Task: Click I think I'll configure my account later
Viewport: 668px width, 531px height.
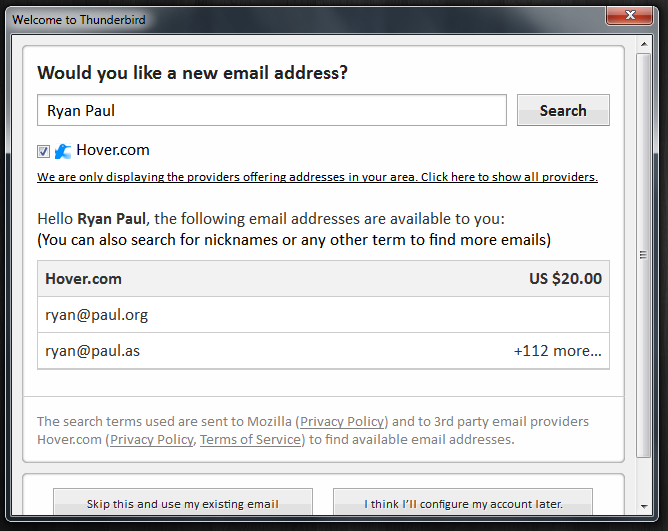Action: tap(463, 503)
